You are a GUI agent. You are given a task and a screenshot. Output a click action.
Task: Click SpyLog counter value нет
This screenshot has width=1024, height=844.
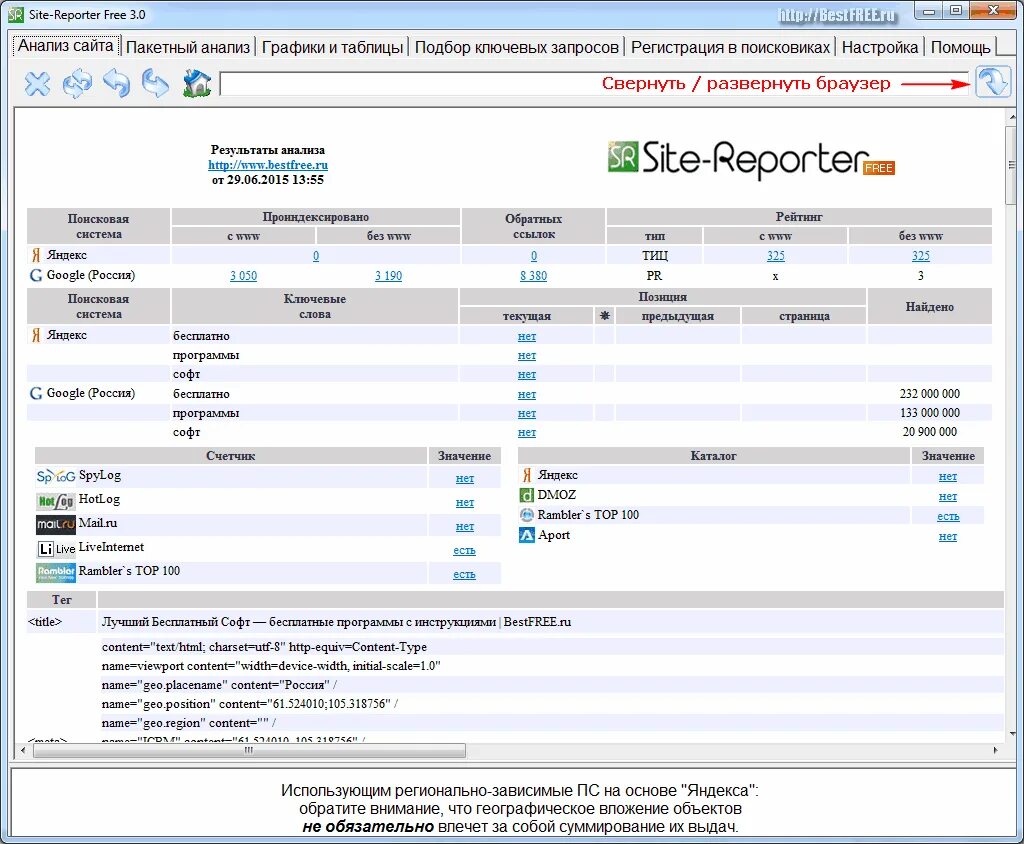tap(465, 478)
